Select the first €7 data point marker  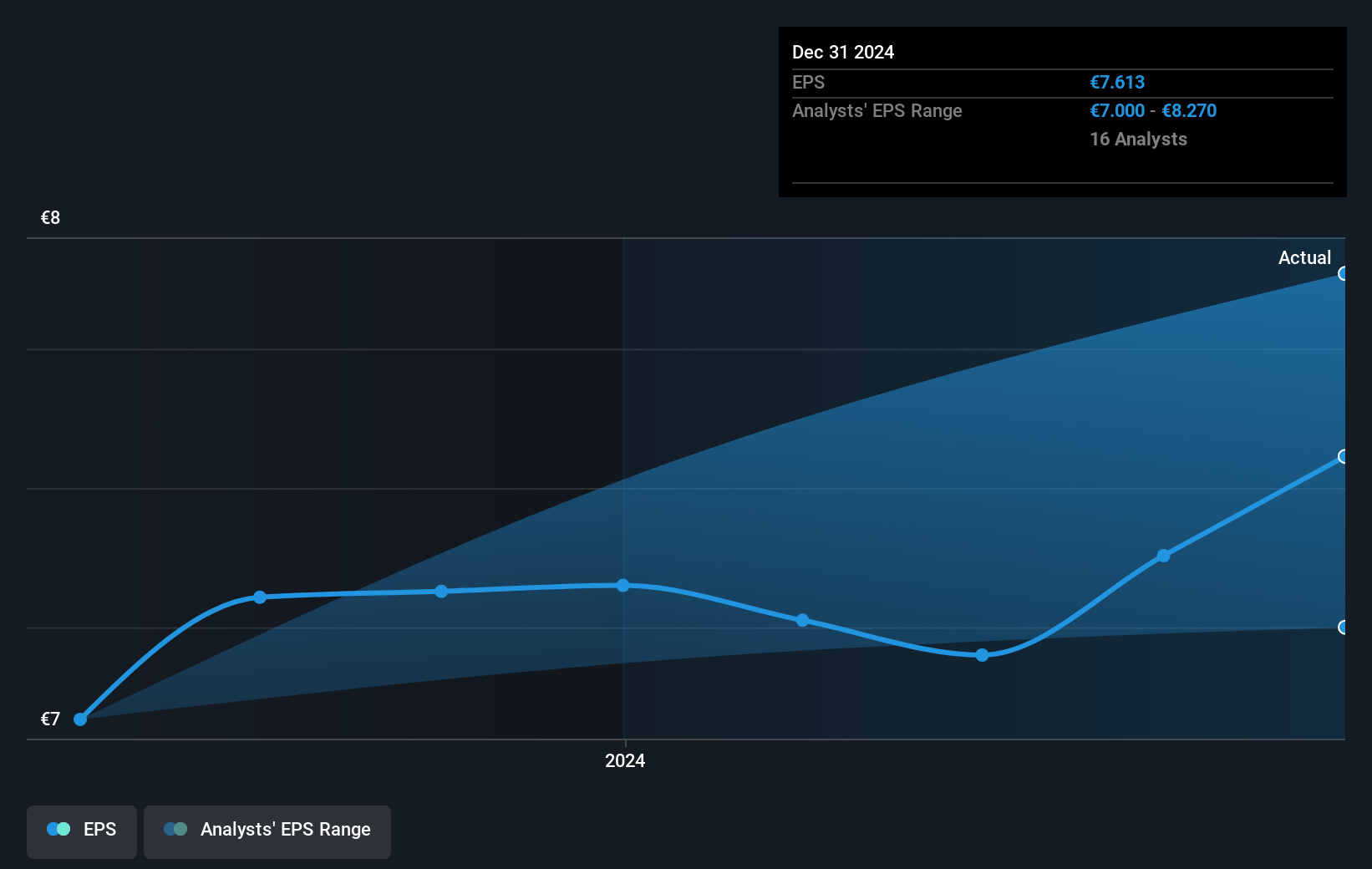coord(79,719)
